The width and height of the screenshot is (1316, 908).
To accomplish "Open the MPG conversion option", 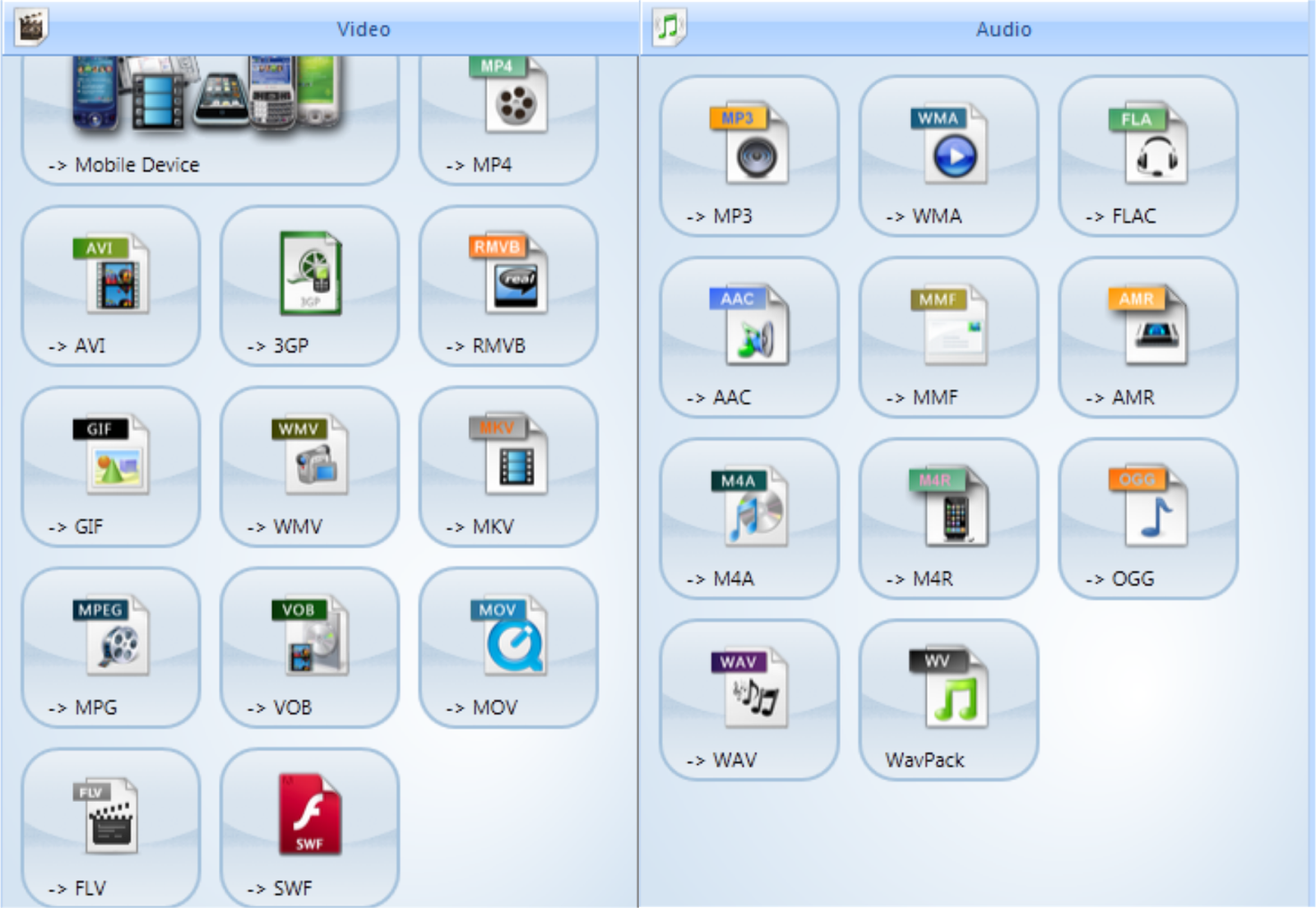I will pyautogui.click(x=111, y=647).
